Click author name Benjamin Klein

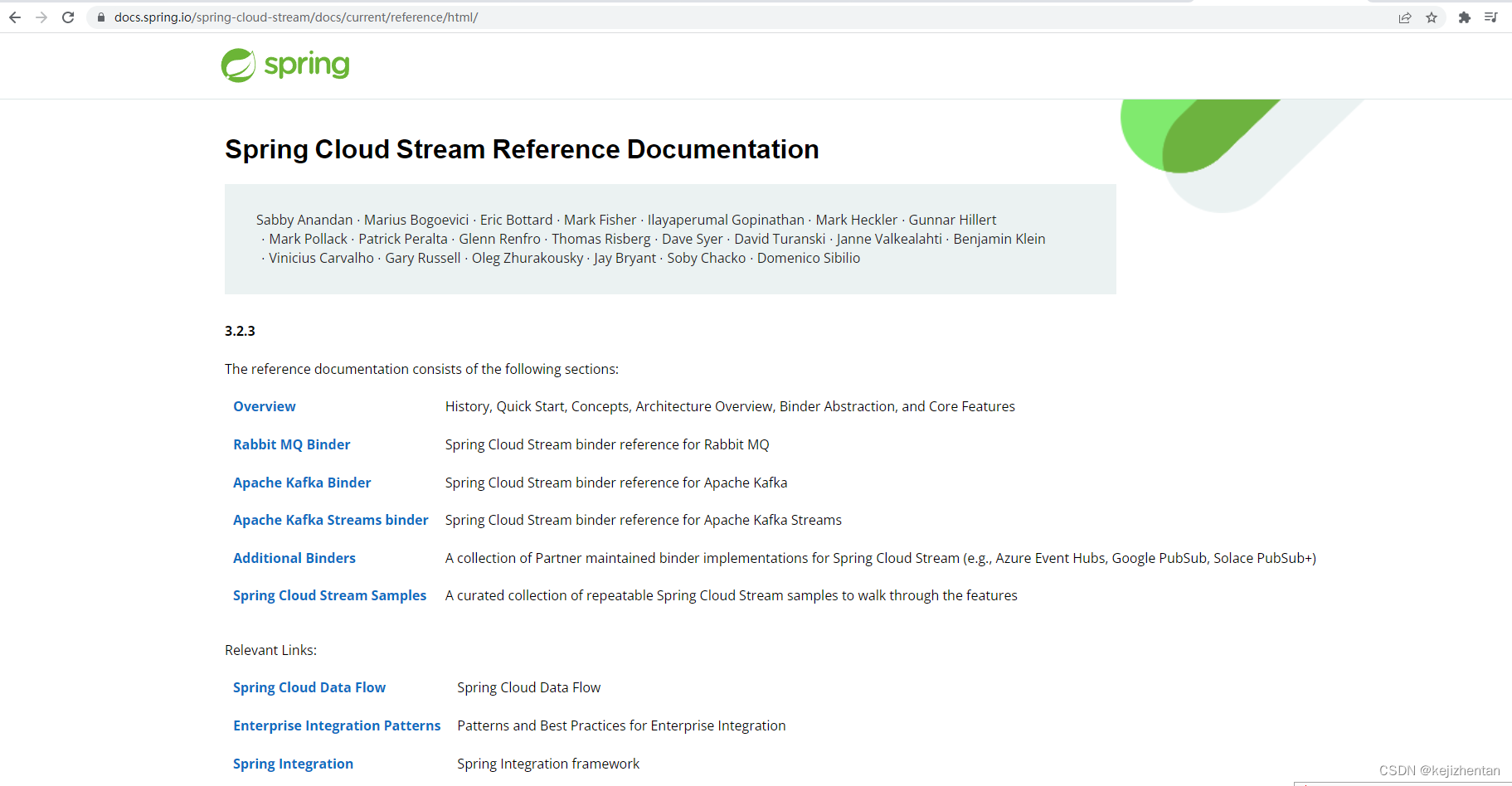pyautogui.click(x=999, y=239)
